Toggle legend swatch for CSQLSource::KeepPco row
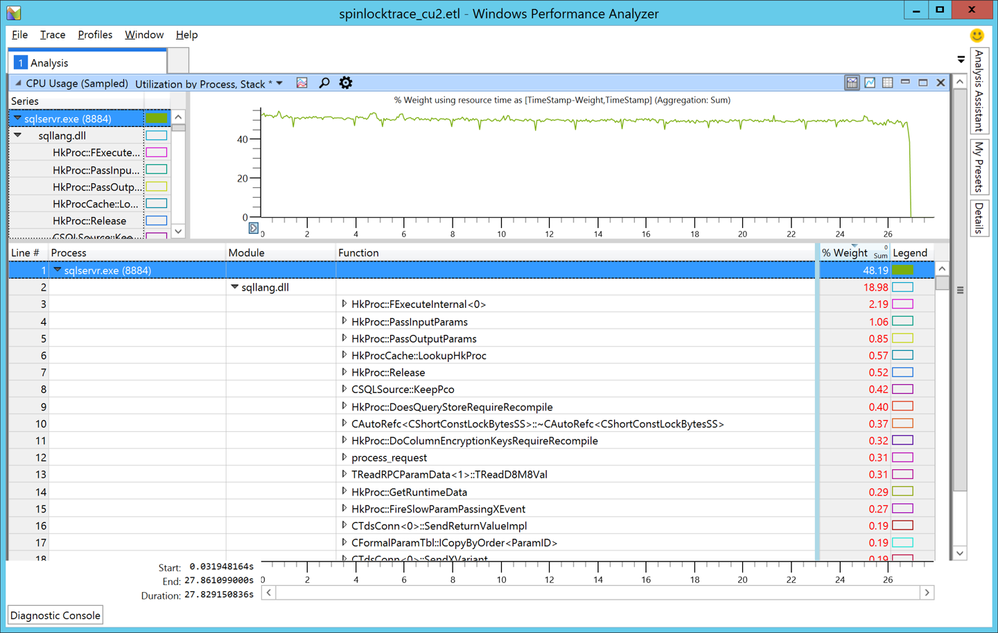Viewport: 998px width, 633px height. [x=903, y=389]
